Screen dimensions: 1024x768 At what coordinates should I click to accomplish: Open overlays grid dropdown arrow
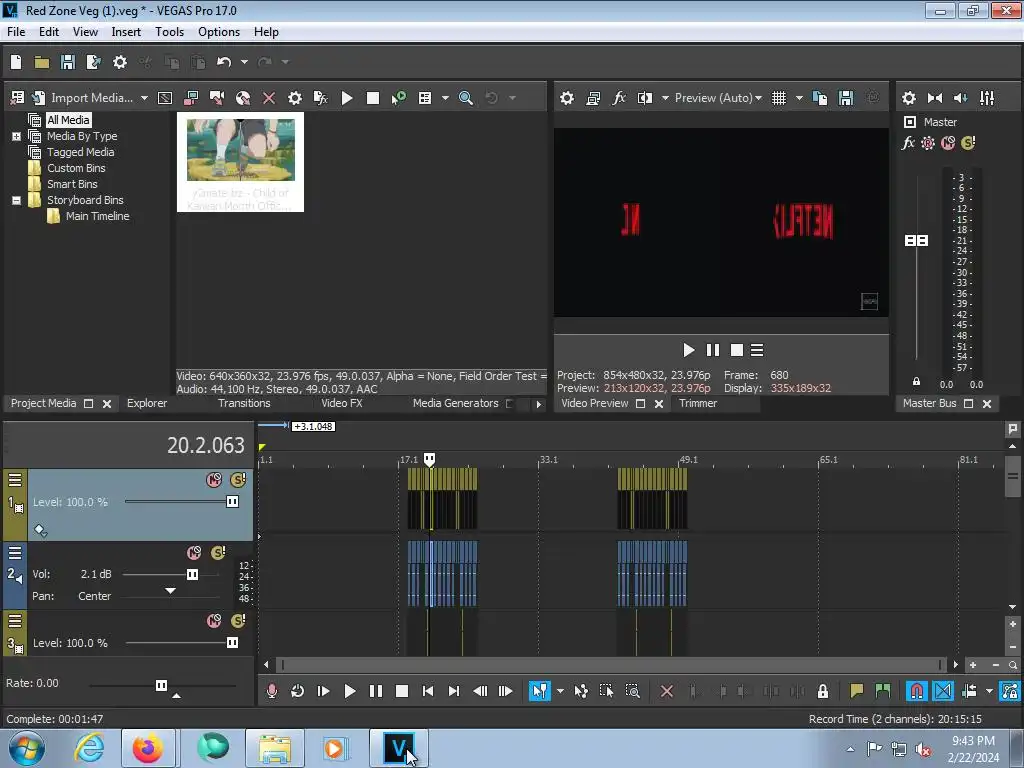(x=799, y=98)
